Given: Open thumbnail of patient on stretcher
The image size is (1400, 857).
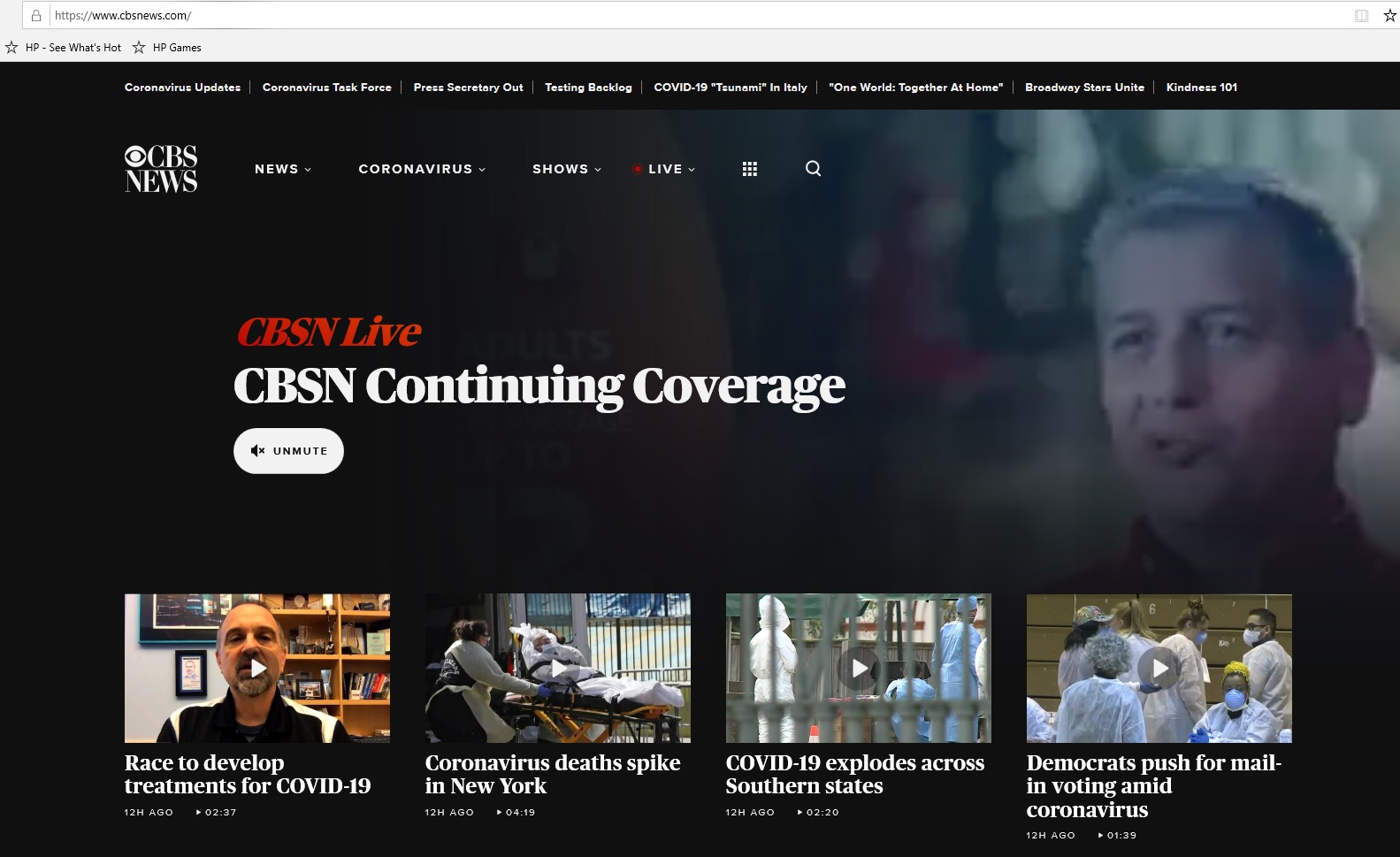Looking at the screenshot, I should tap(558, 669).
